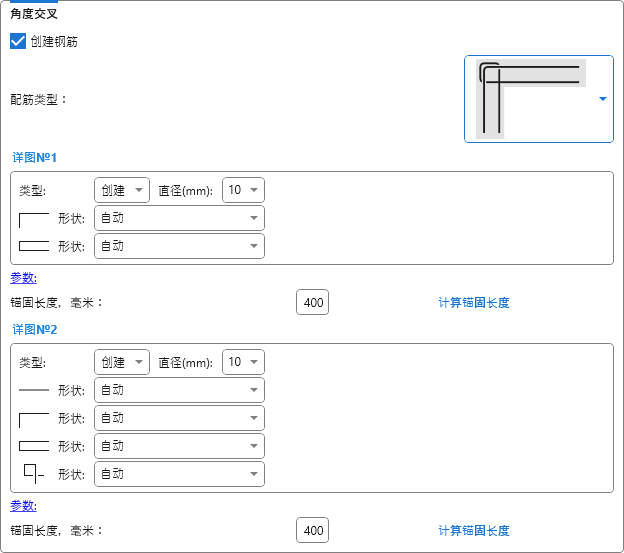Expand the 直径(mm) dropdown in 详图№2
This screenshot has height=553, width=624.
coord(243,362)
